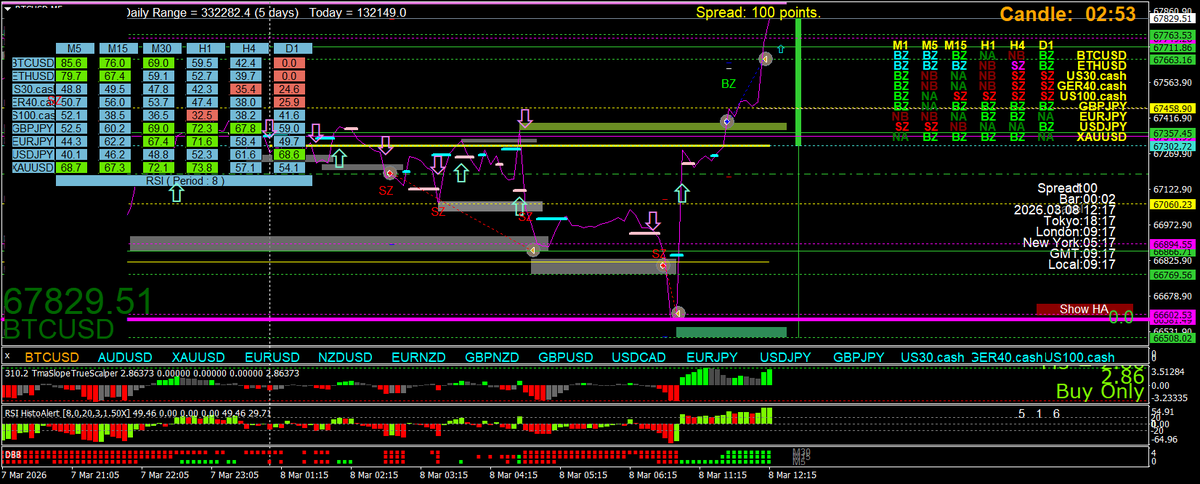Switch to US100.cash in the symbol bar
Viewport: 1200px width, 484px height.
[1079, 357]
